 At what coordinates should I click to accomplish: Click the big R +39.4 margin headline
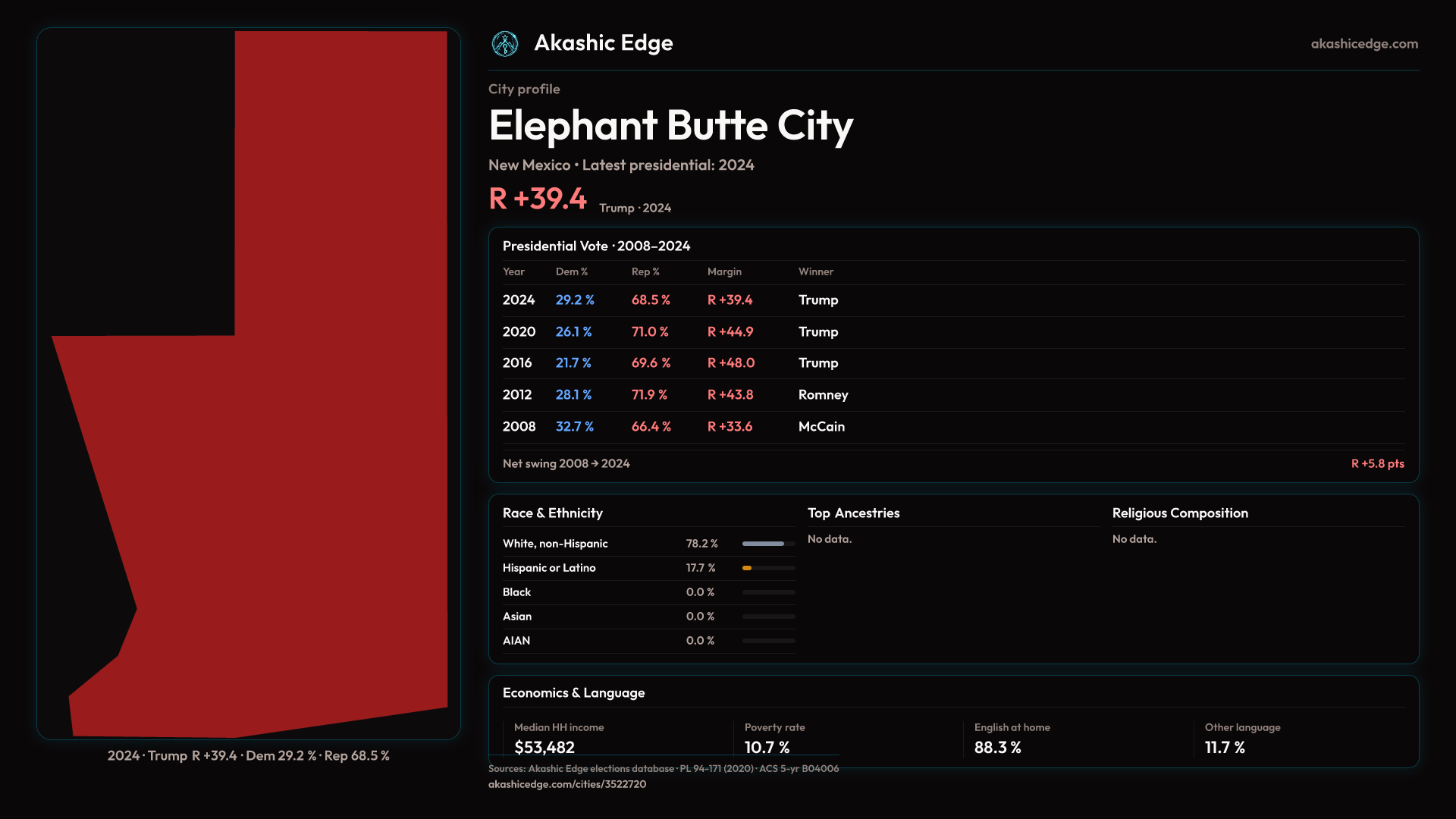point(538,199)
